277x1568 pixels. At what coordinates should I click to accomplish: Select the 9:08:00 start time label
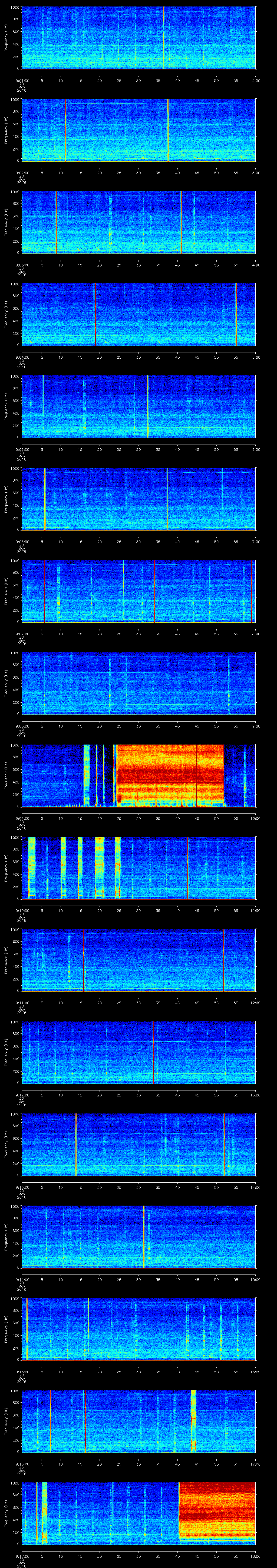tap(22, 726)
